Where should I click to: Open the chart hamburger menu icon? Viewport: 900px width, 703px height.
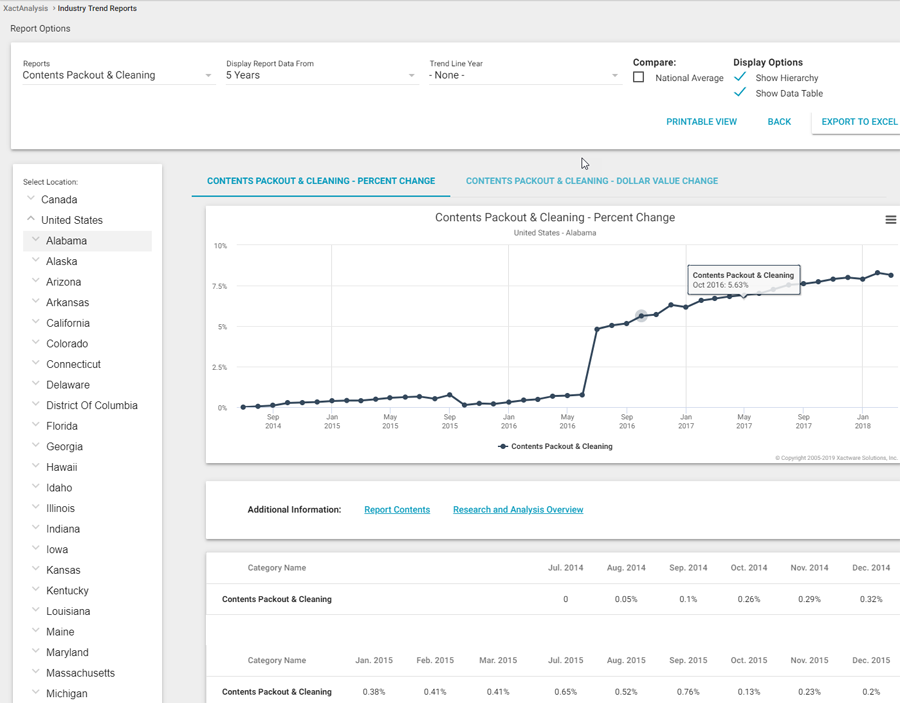(890, 220)
